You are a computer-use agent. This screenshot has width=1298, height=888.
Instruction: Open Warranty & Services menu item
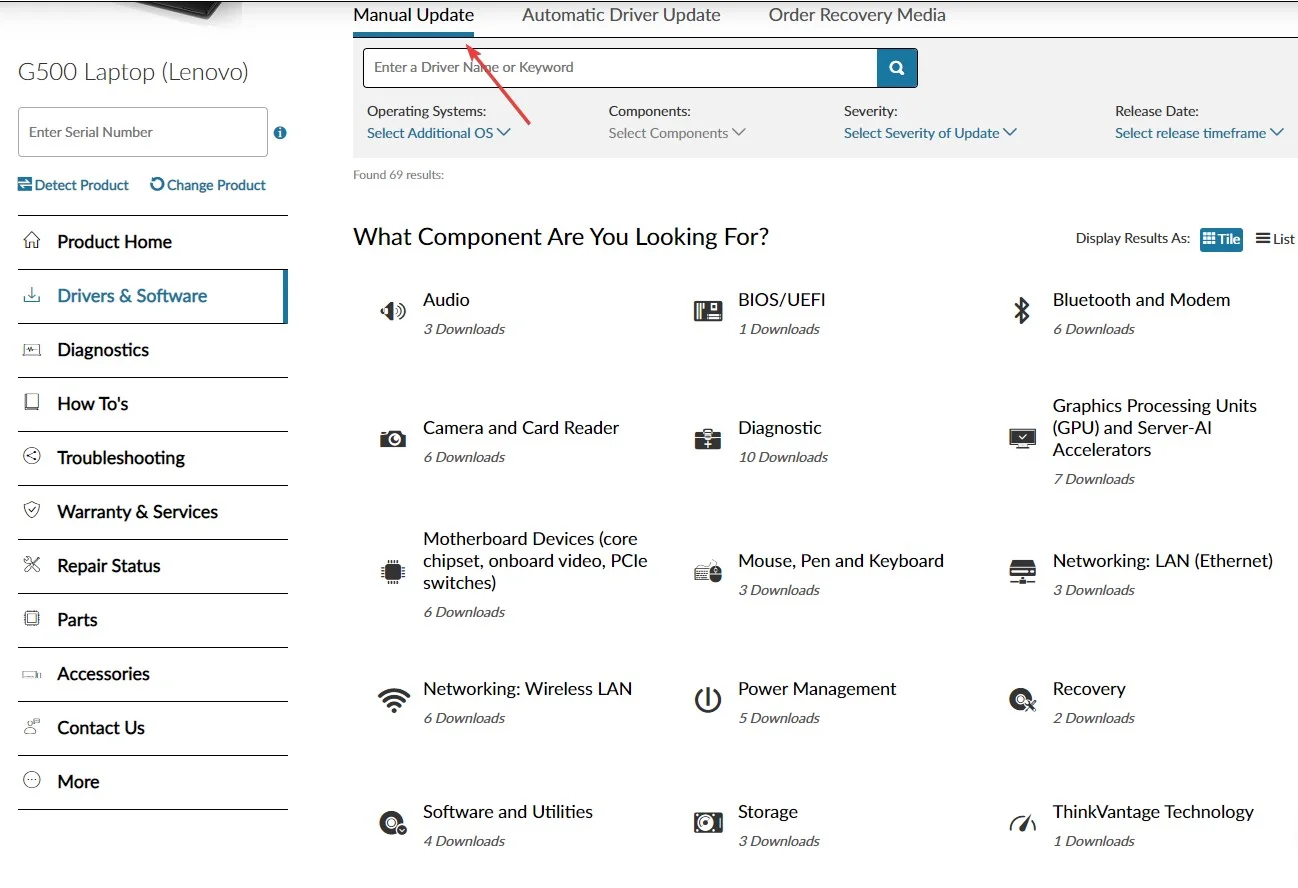[x=153, y=512]
